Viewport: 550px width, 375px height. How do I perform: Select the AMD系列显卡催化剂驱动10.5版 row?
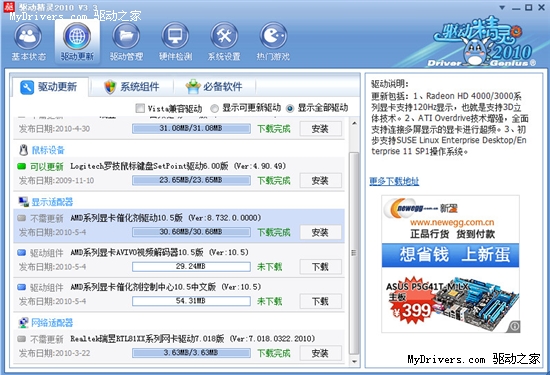click(x=179, y=226)
